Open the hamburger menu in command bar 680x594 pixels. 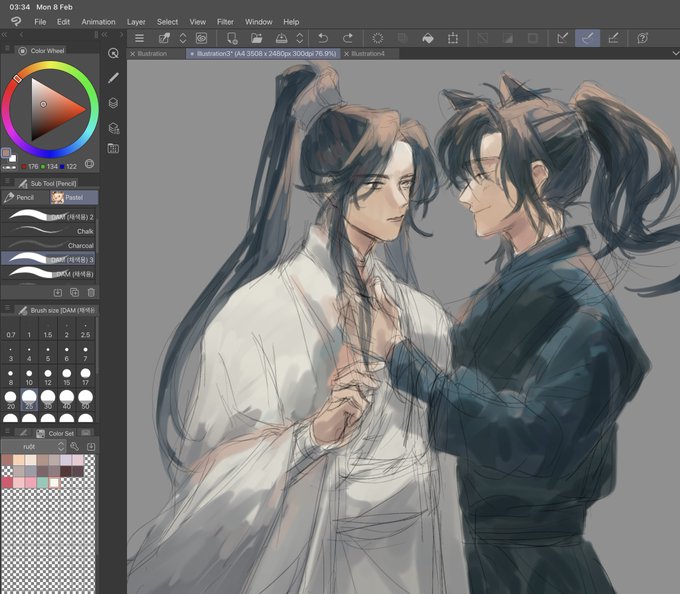139,38
